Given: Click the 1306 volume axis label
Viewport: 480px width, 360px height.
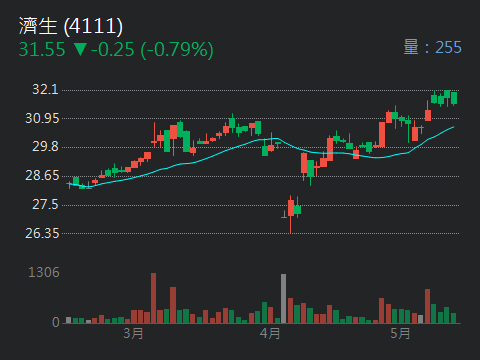Looking at the screenshot, I should click(x=44, y=272).
